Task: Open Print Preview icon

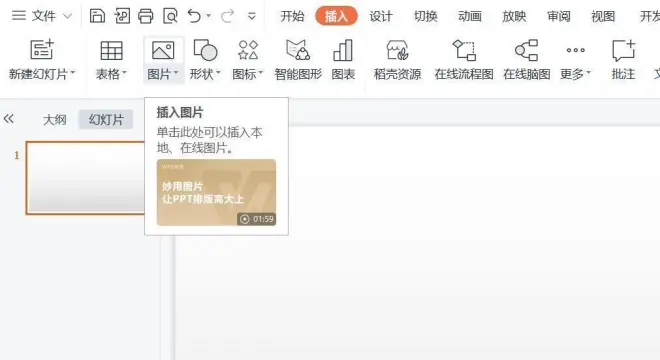Action: tap(170, 16)
